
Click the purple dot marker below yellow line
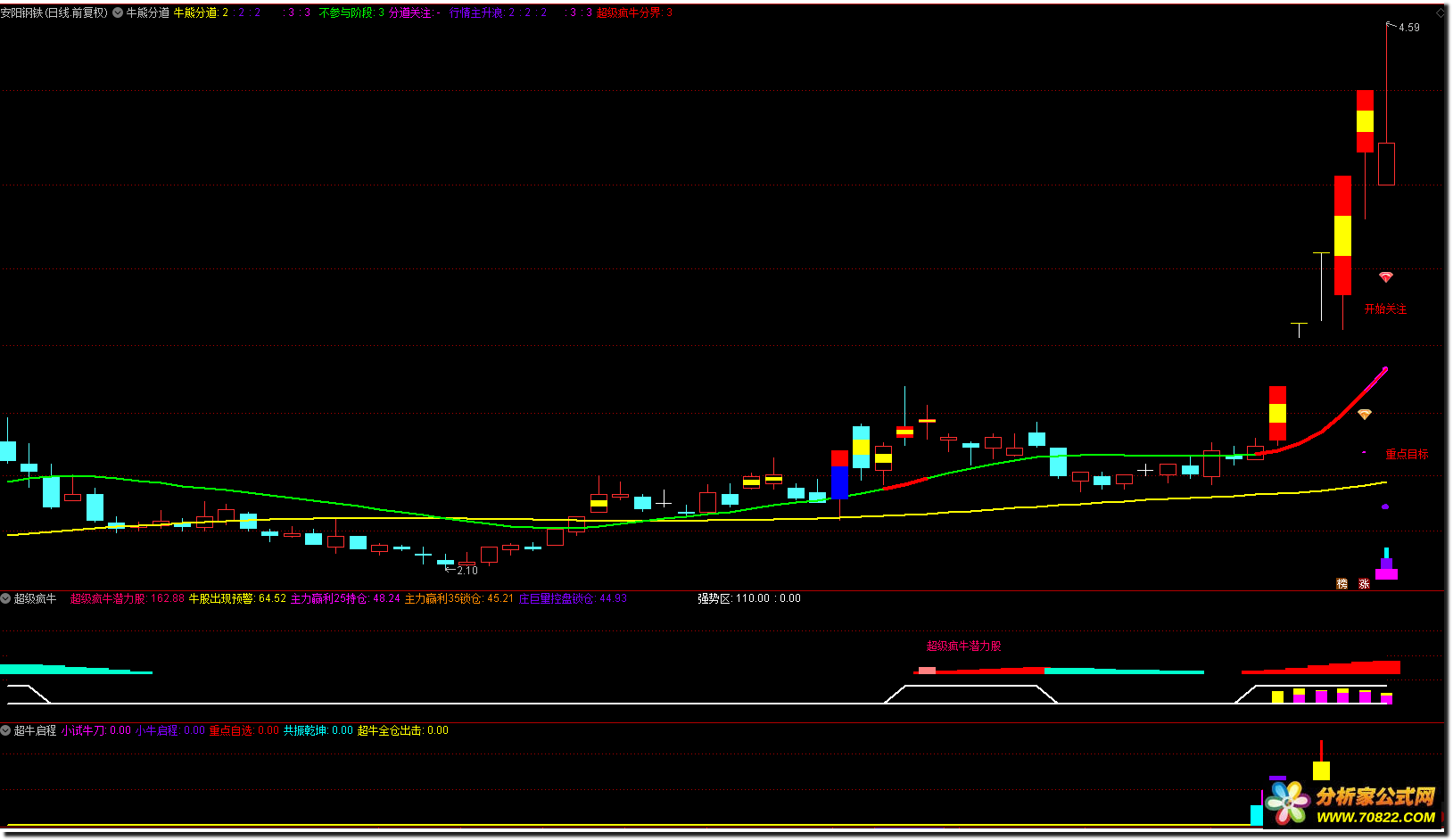[1385, 506]
